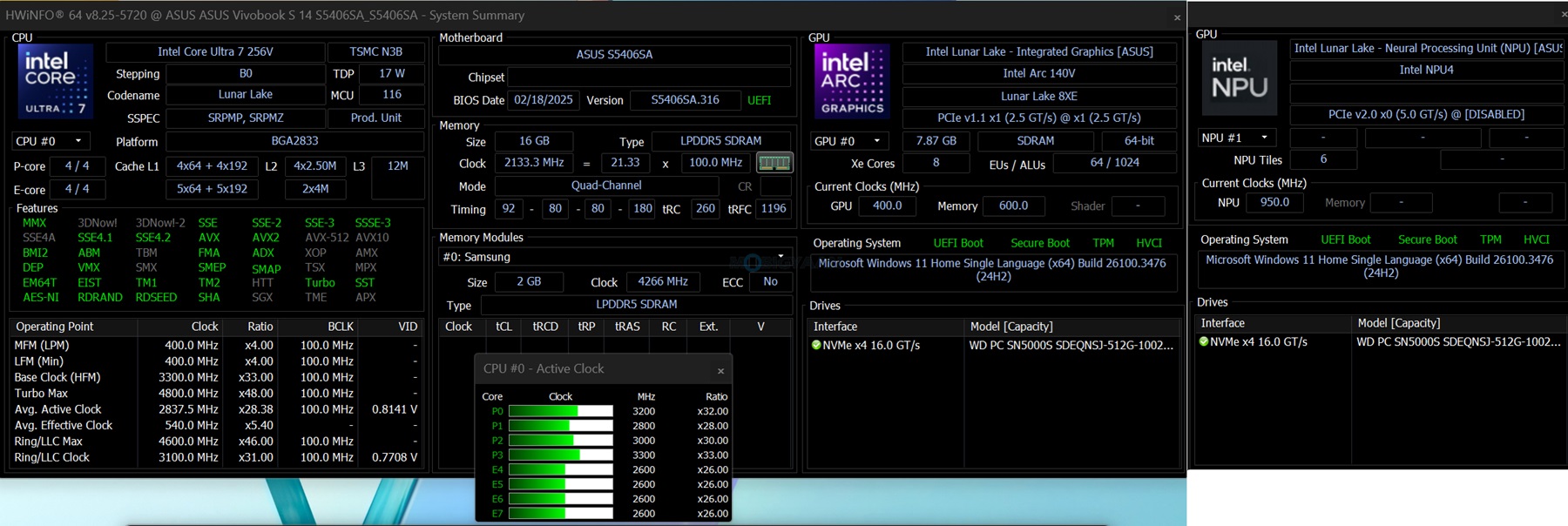Close the HWiNFO System Summary window
Screen dimensions: 1568x526
tap(1177, 17)
